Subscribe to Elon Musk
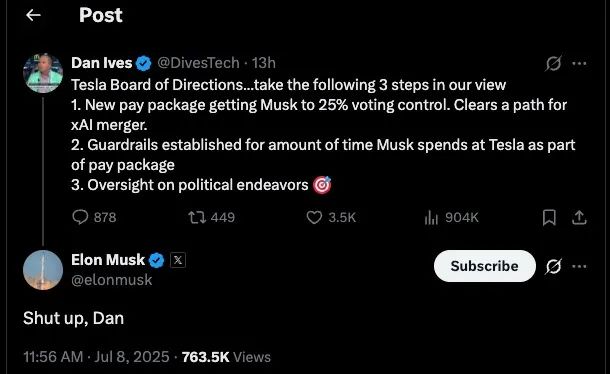Viewport: 610px width, 374px height. tap(484, 266)
